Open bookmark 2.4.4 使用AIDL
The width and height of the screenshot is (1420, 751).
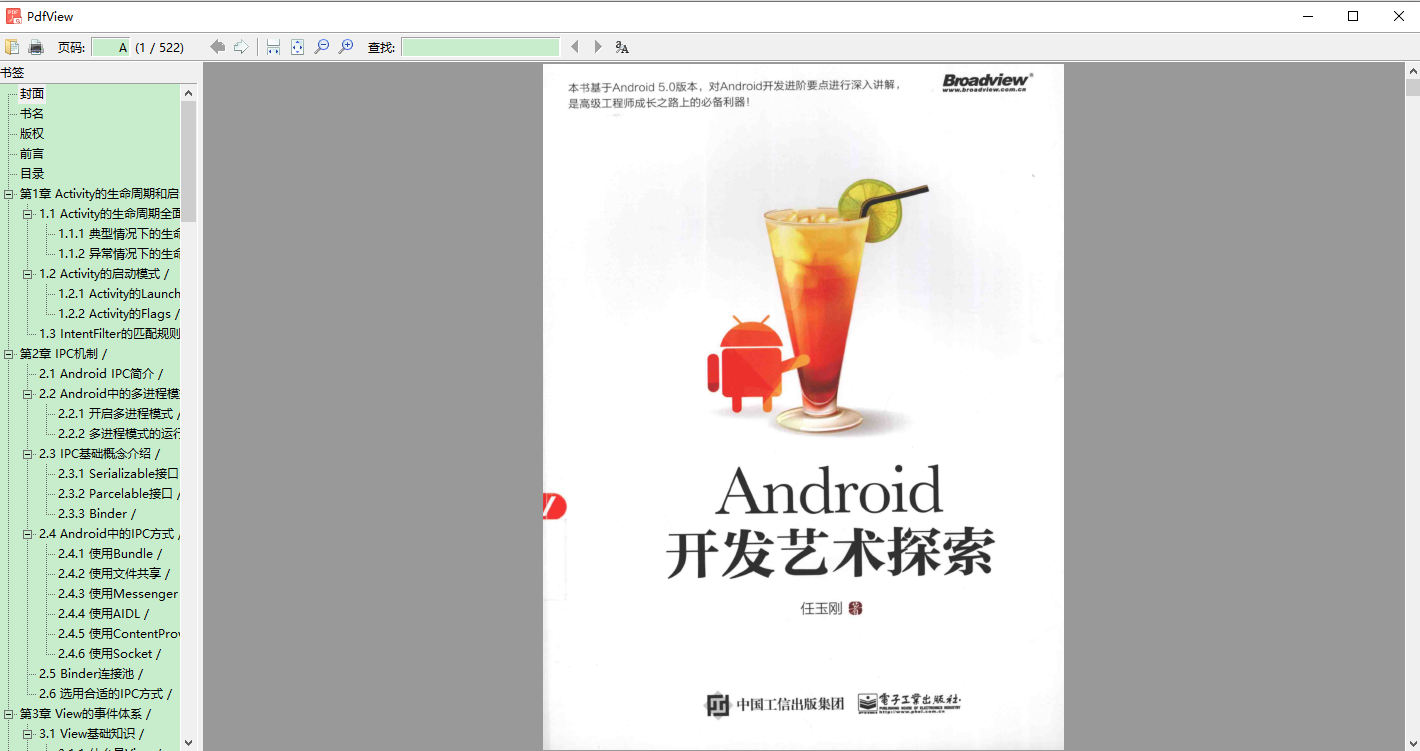click(x=103, y=614)
